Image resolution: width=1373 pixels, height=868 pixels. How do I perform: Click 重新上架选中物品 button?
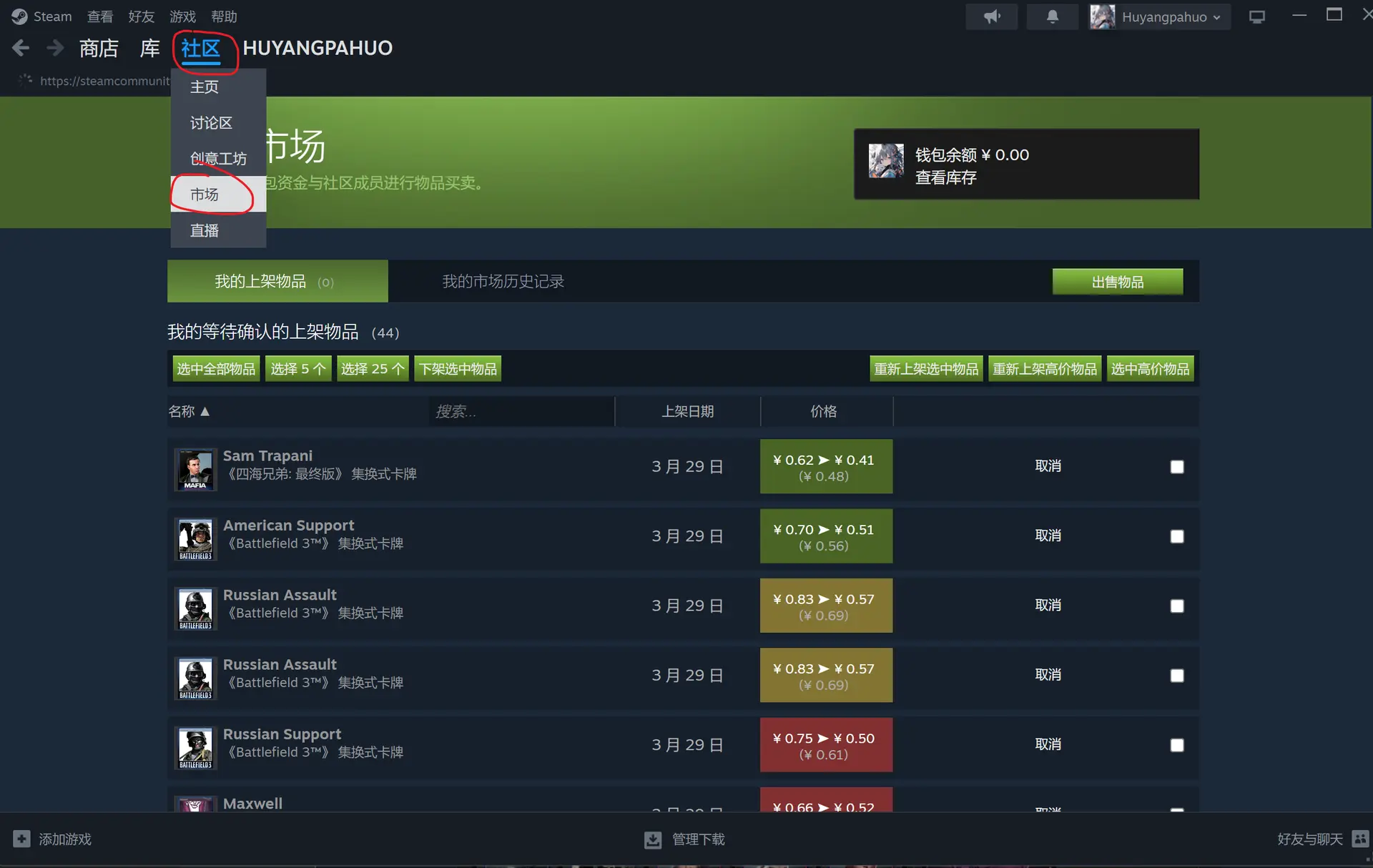click(926, 369)
